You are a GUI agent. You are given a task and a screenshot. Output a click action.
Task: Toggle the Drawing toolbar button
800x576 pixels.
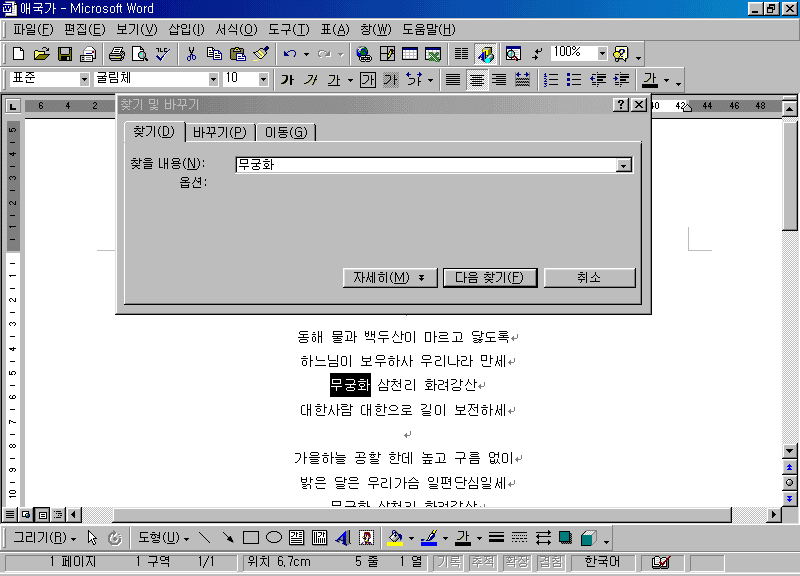pos(485,54)
